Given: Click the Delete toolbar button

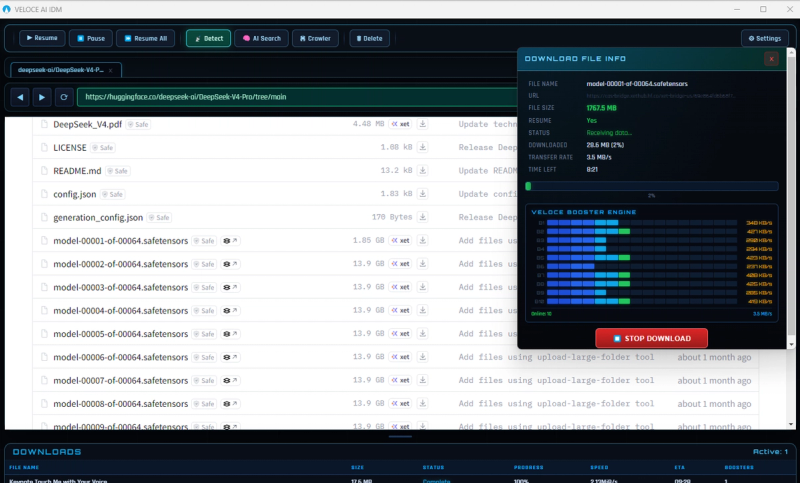Looking at the screenshot, I should [369, 38].
